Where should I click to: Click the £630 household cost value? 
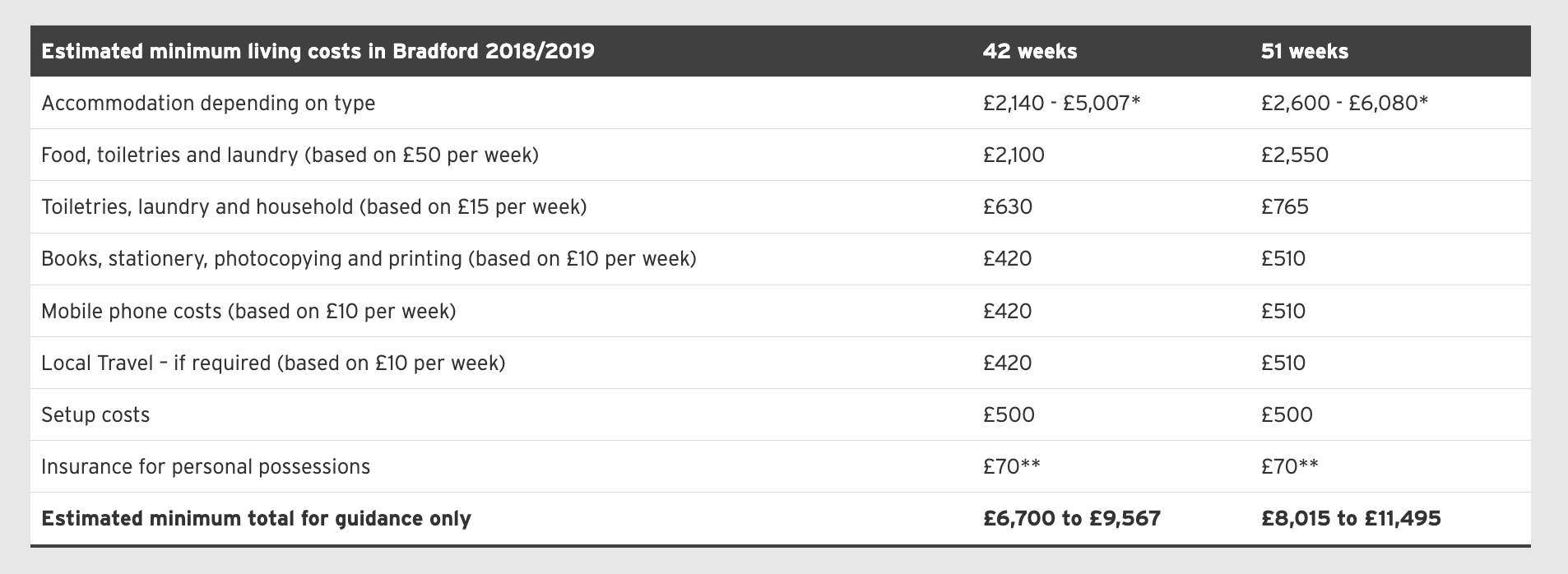click(x=1008, y=207)
